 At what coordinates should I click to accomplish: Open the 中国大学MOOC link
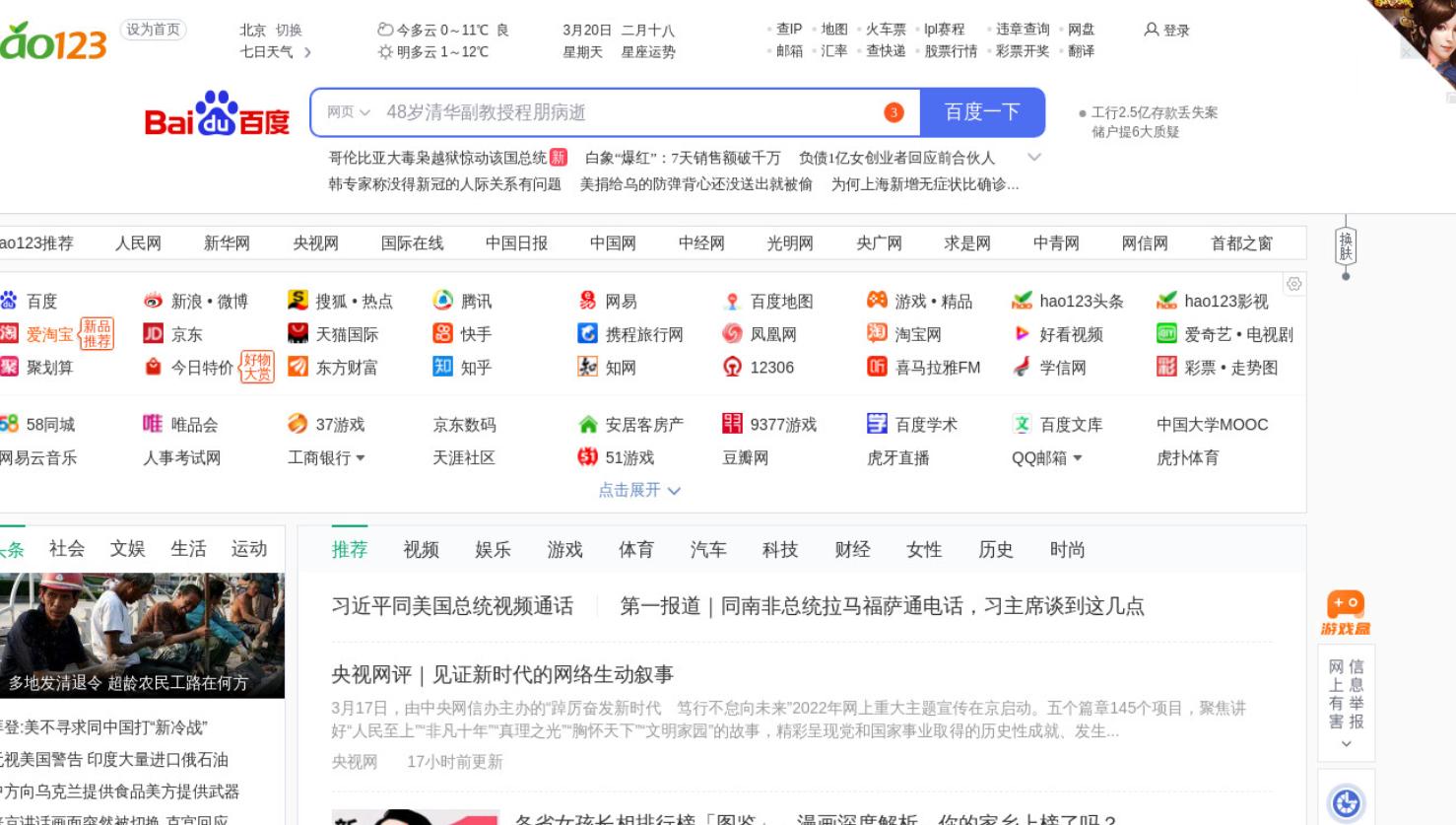pos(1212,424)
